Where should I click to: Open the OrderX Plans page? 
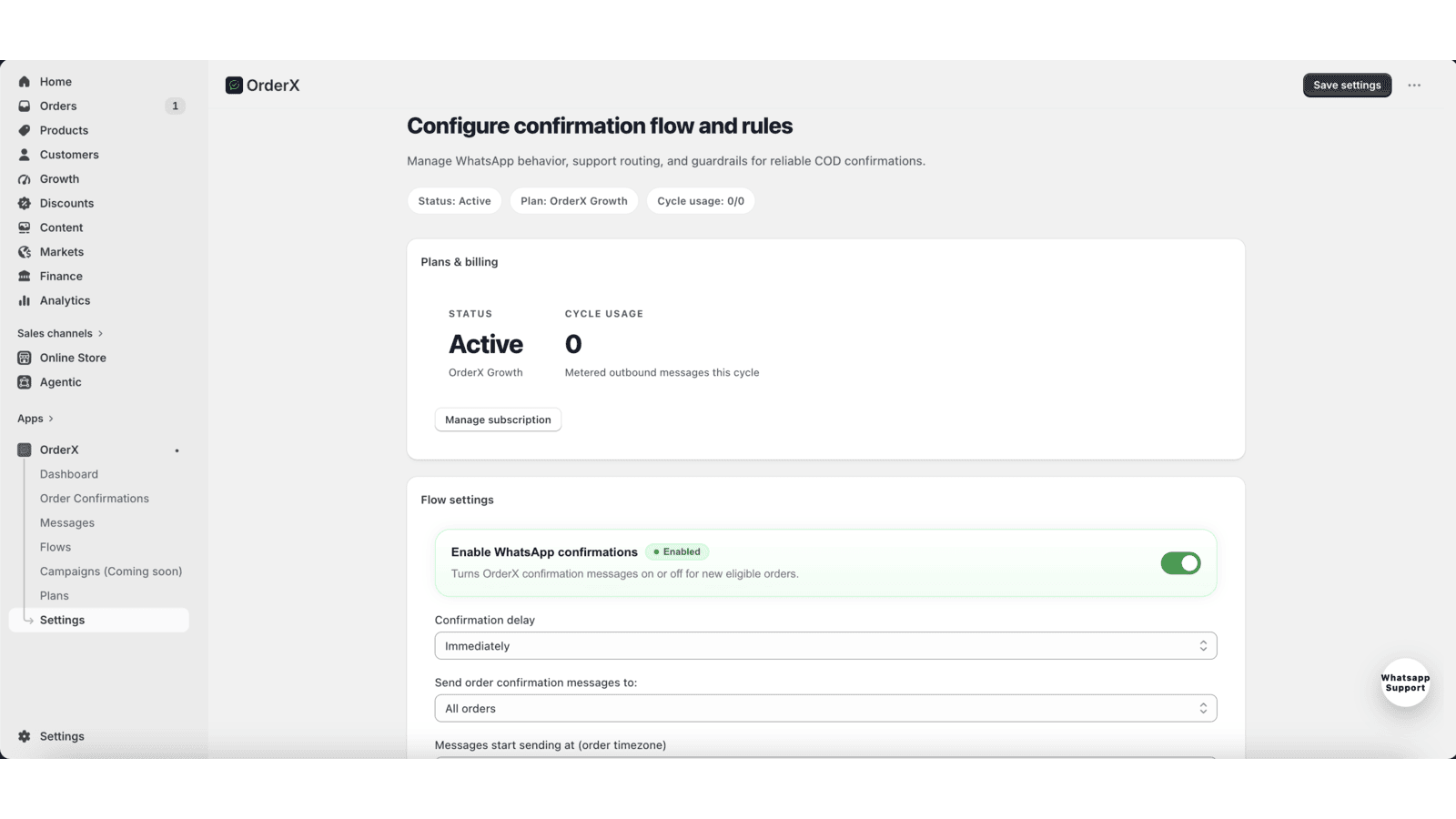(x=55, y=596)
